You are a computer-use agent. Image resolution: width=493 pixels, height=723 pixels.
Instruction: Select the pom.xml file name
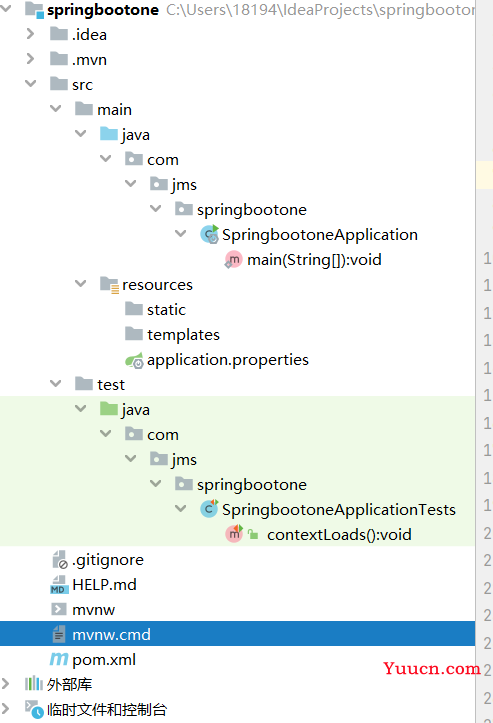pyautogui.click(x=104, y=660)
